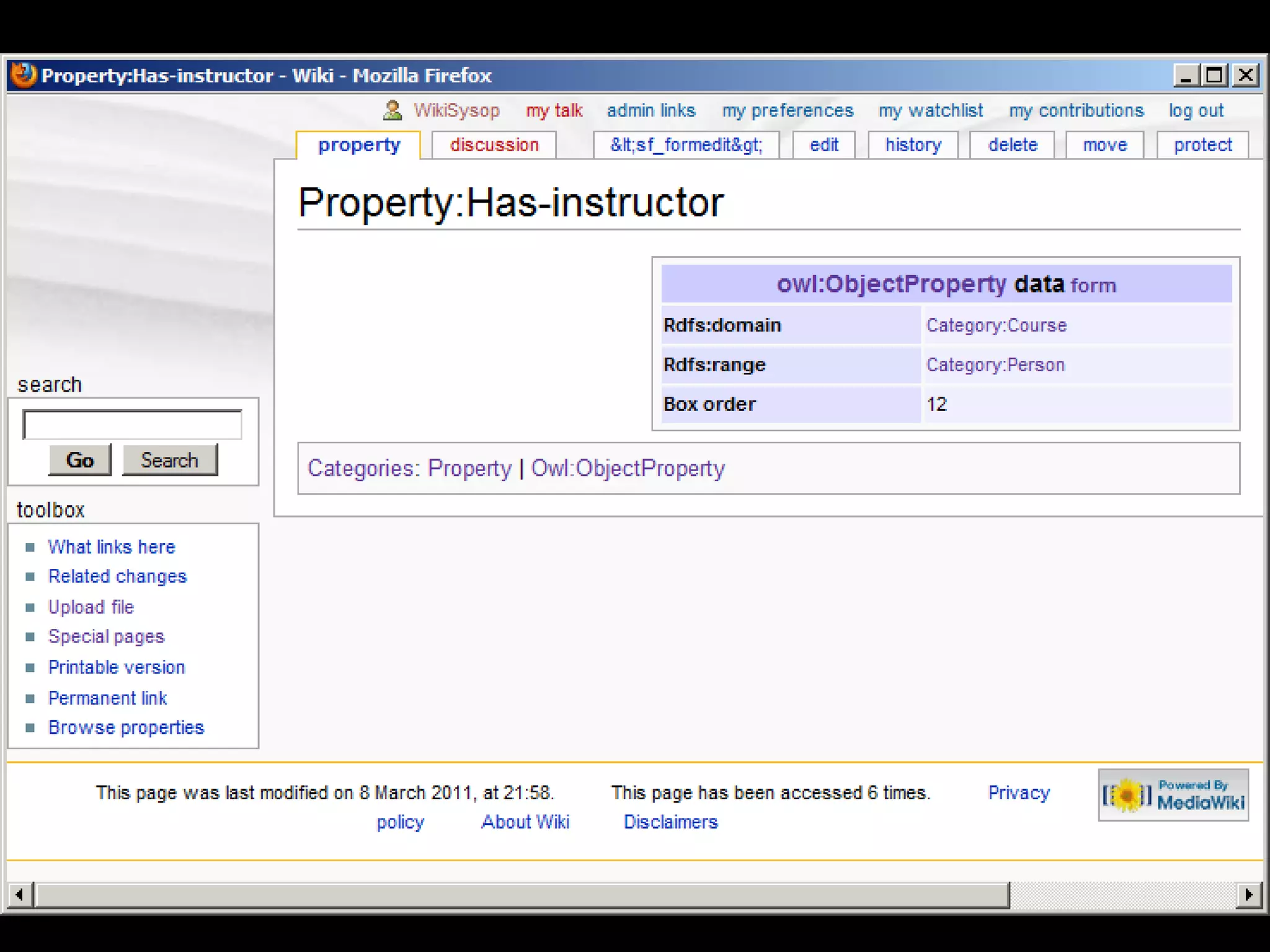Open the edit tab

point(824,145)
